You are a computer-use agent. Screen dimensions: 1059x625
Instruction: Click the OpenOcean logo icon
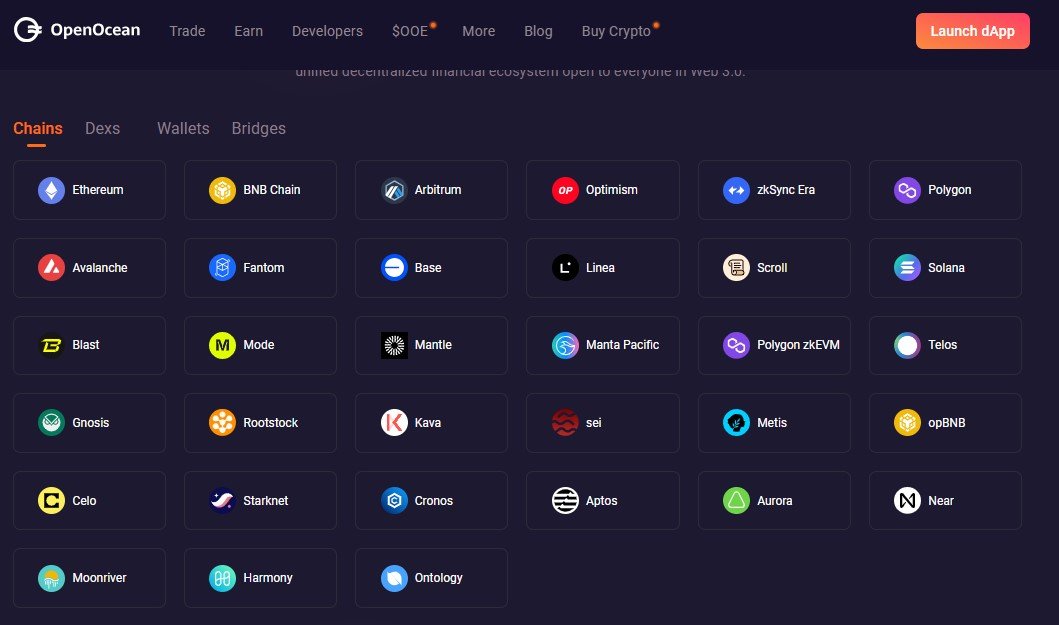tap(28, 30)
